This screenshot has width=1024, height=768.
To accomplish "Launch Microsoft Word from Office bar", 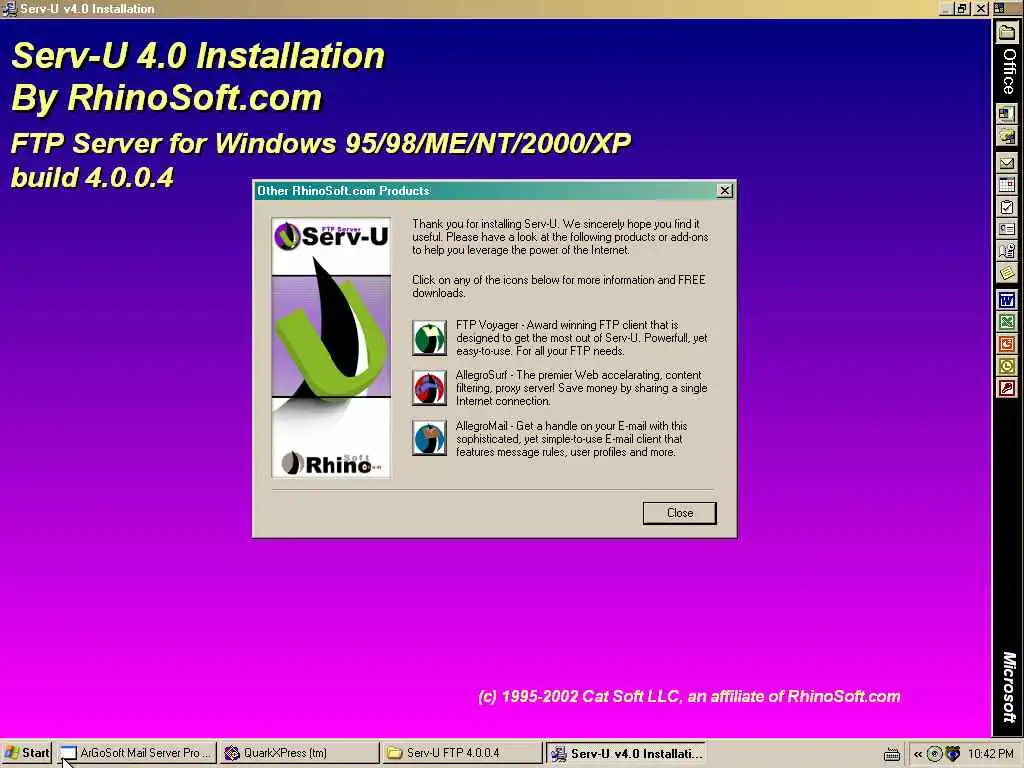I will (x=1006, y=300).
